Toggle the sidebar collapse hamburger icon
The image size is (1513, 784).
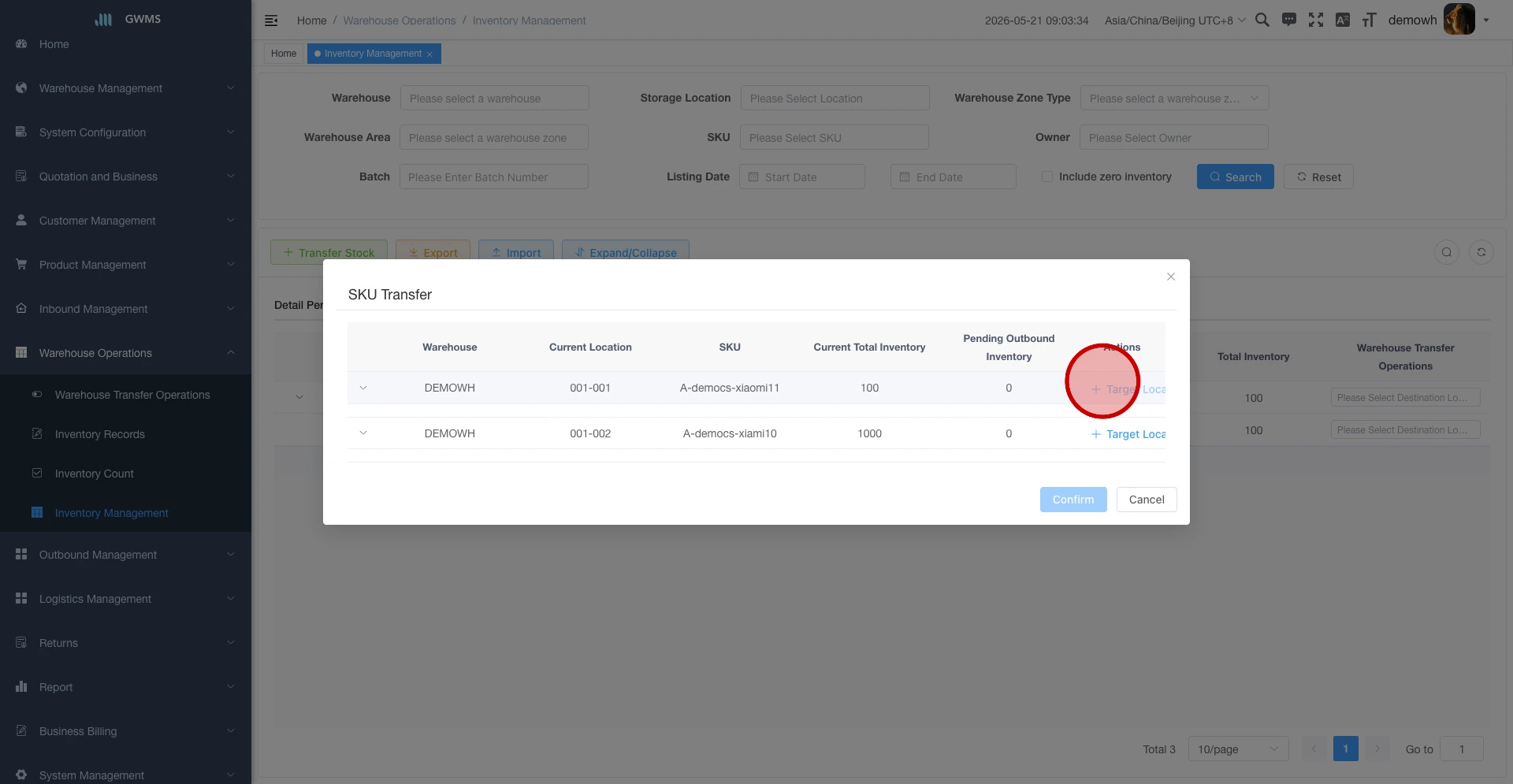coord(271,20)
